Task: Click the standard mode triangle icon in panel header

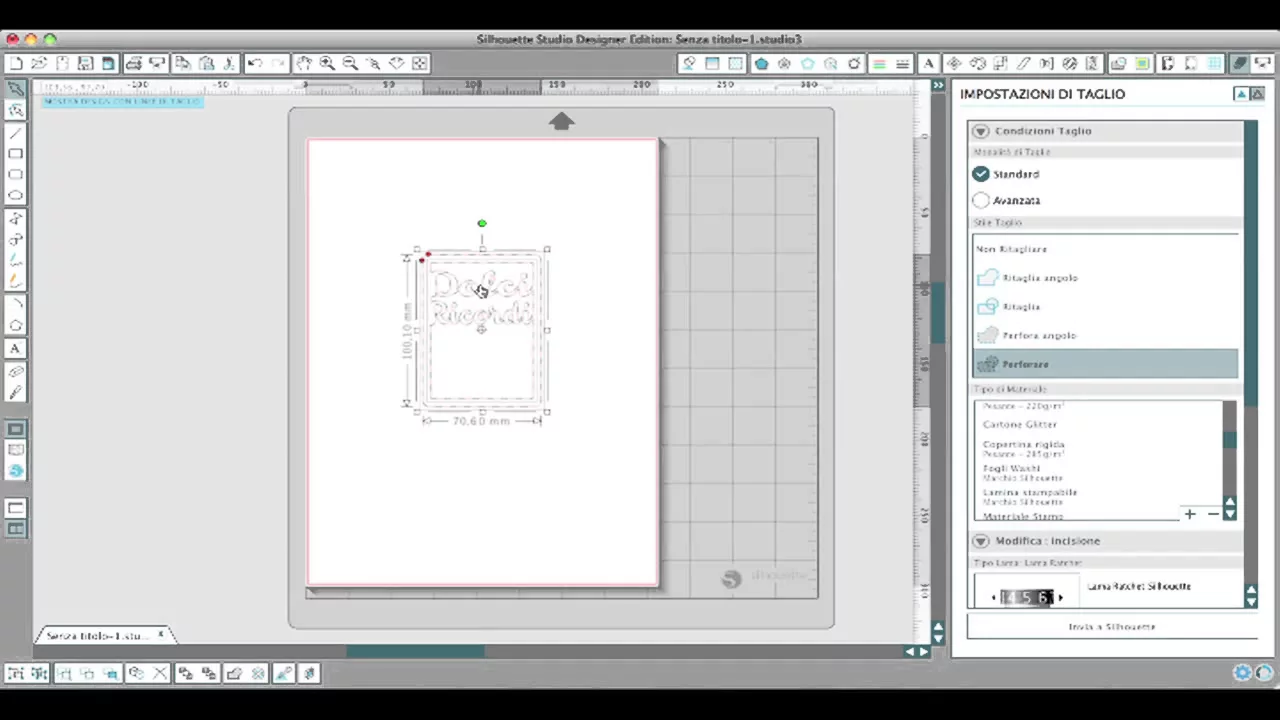Action: [x=1241, y=94]
